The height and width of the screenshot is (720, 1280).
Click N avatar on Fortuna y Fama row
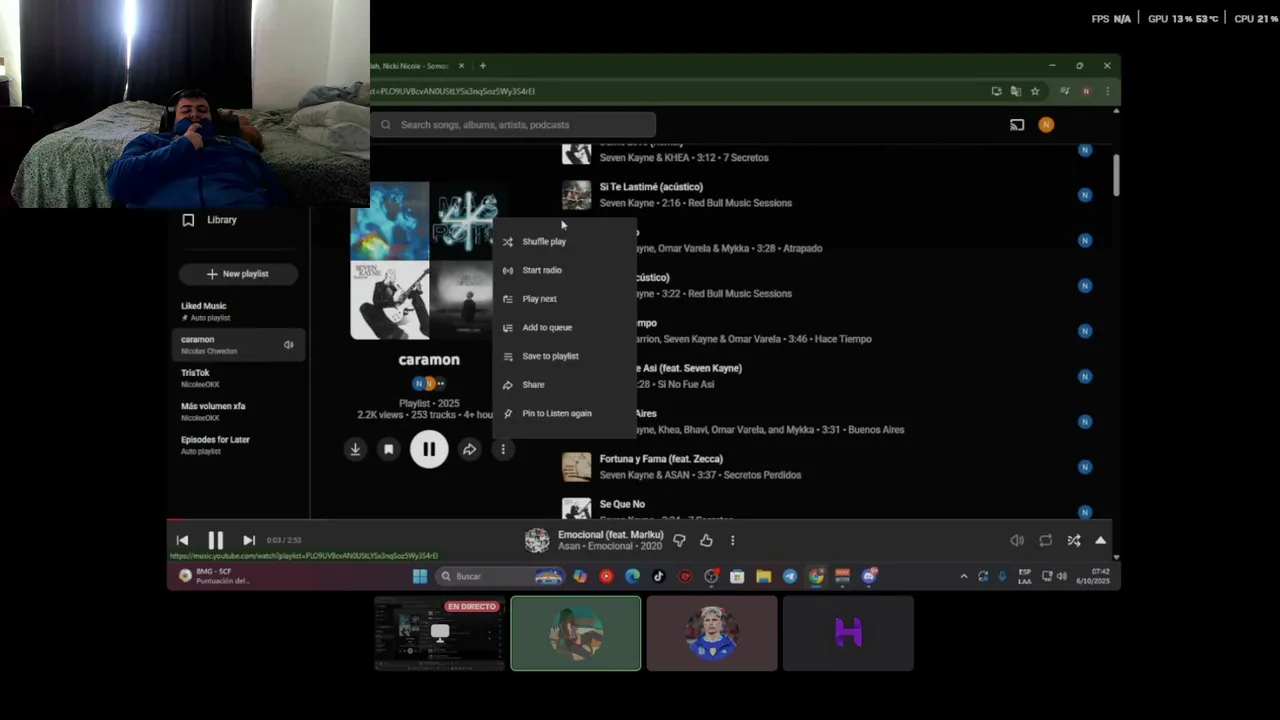pyautogui.click(x=1084, y=467)
